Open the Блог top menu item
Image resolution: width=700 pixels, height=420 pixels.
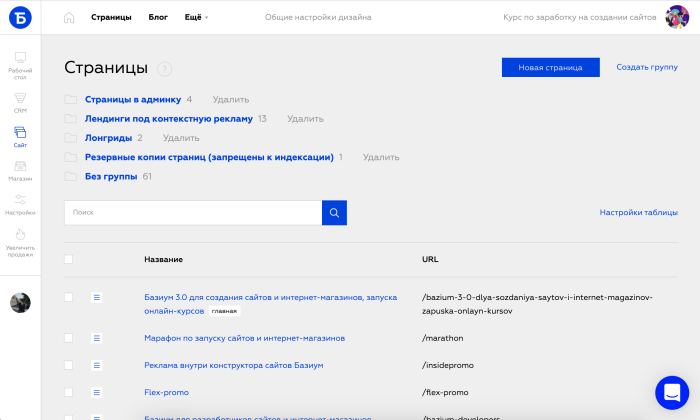tap(158, 17)
